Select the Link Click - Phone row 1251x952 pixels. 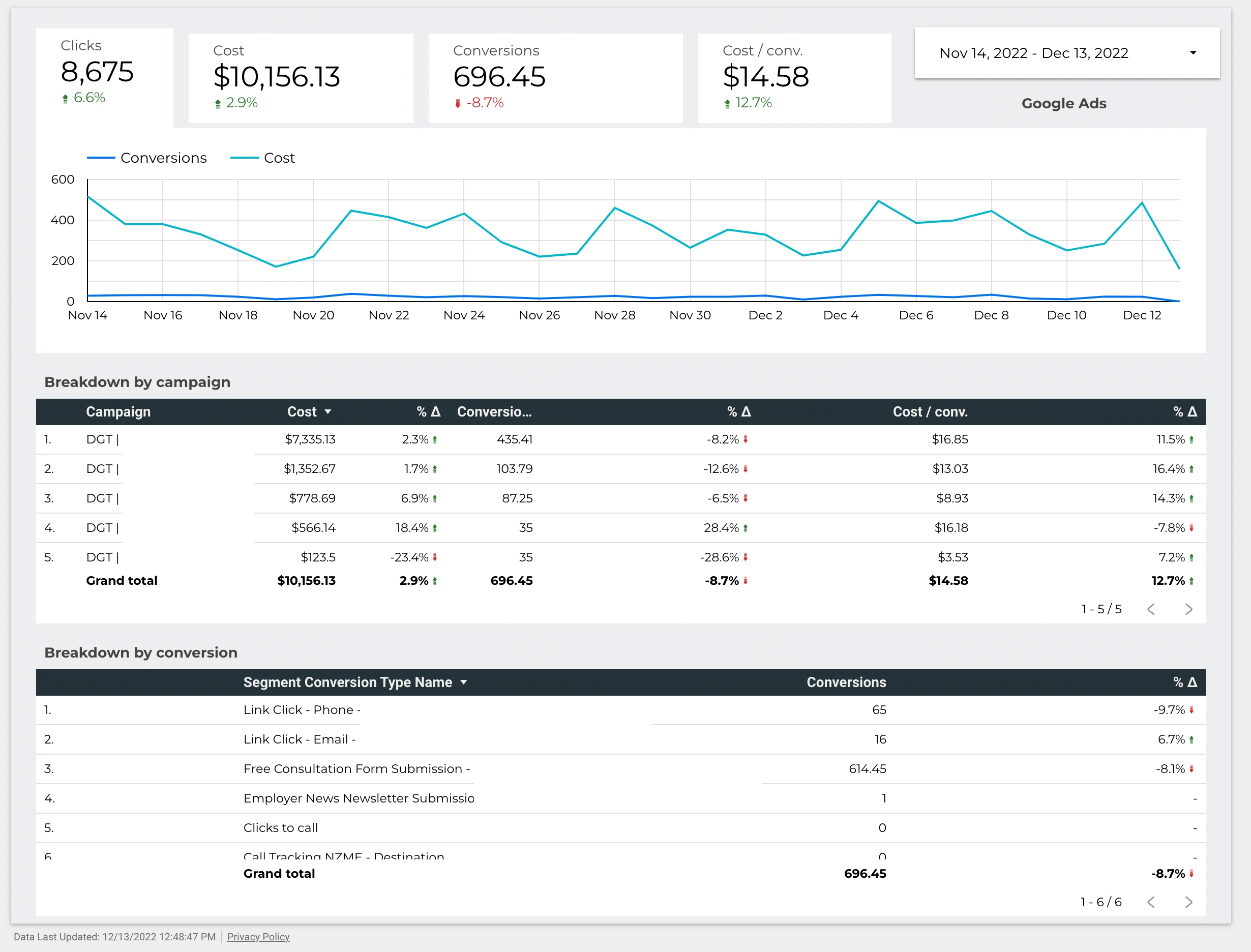click(302, 710)
